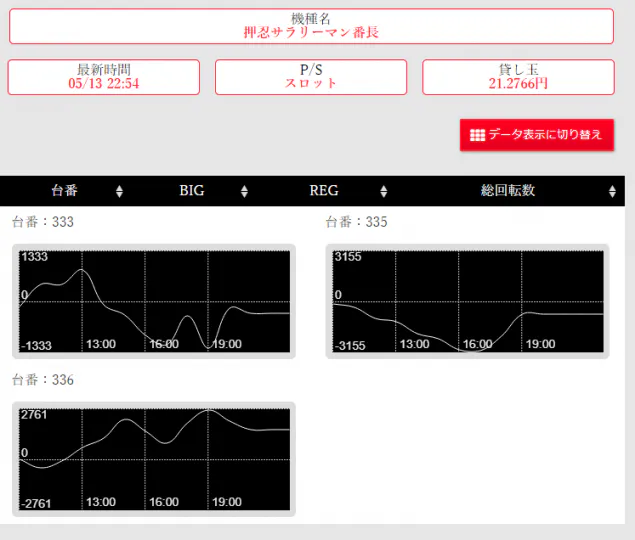Click the latest time 05/13 22:54
The width and height of the screenshot is (635, 540).
[104, 83]
